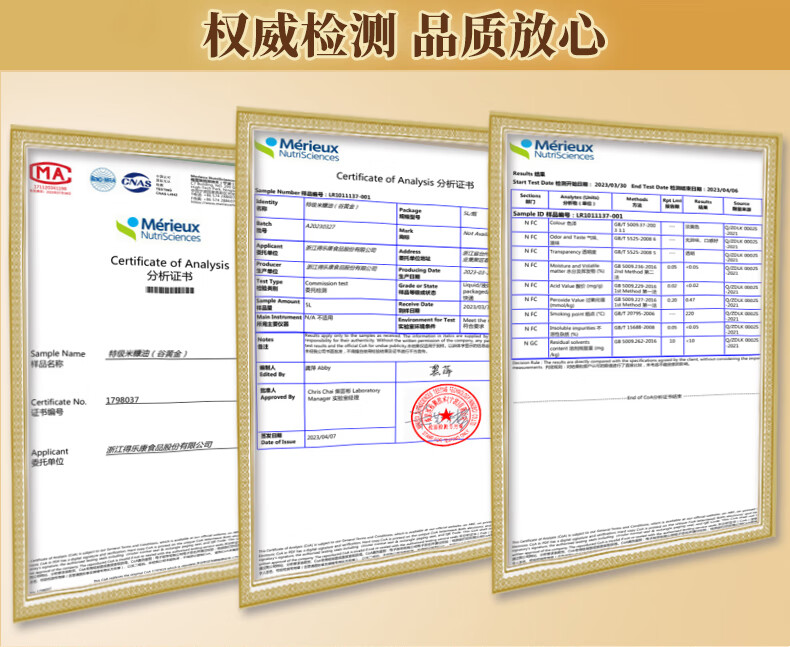Viewport: 790px width, 647px height.
Task: Click the Batch 批号 label cell
Action: pyautogui.click(x=279, y=229)
